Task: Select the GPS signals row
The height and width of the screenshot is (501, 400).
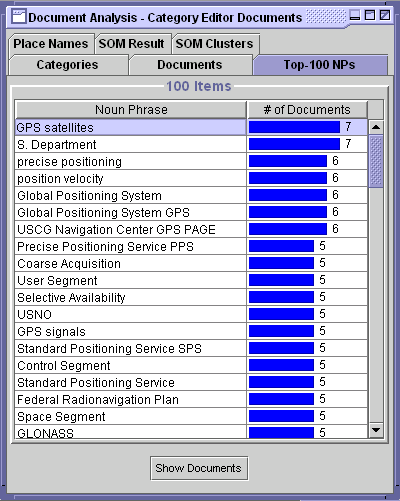Action: coord(191,331)
